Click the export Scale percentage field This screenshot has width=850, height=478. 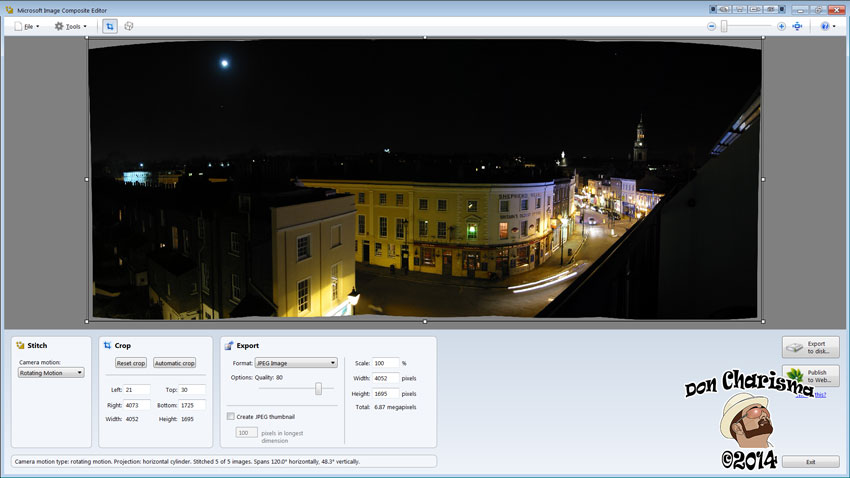[386, 363]
